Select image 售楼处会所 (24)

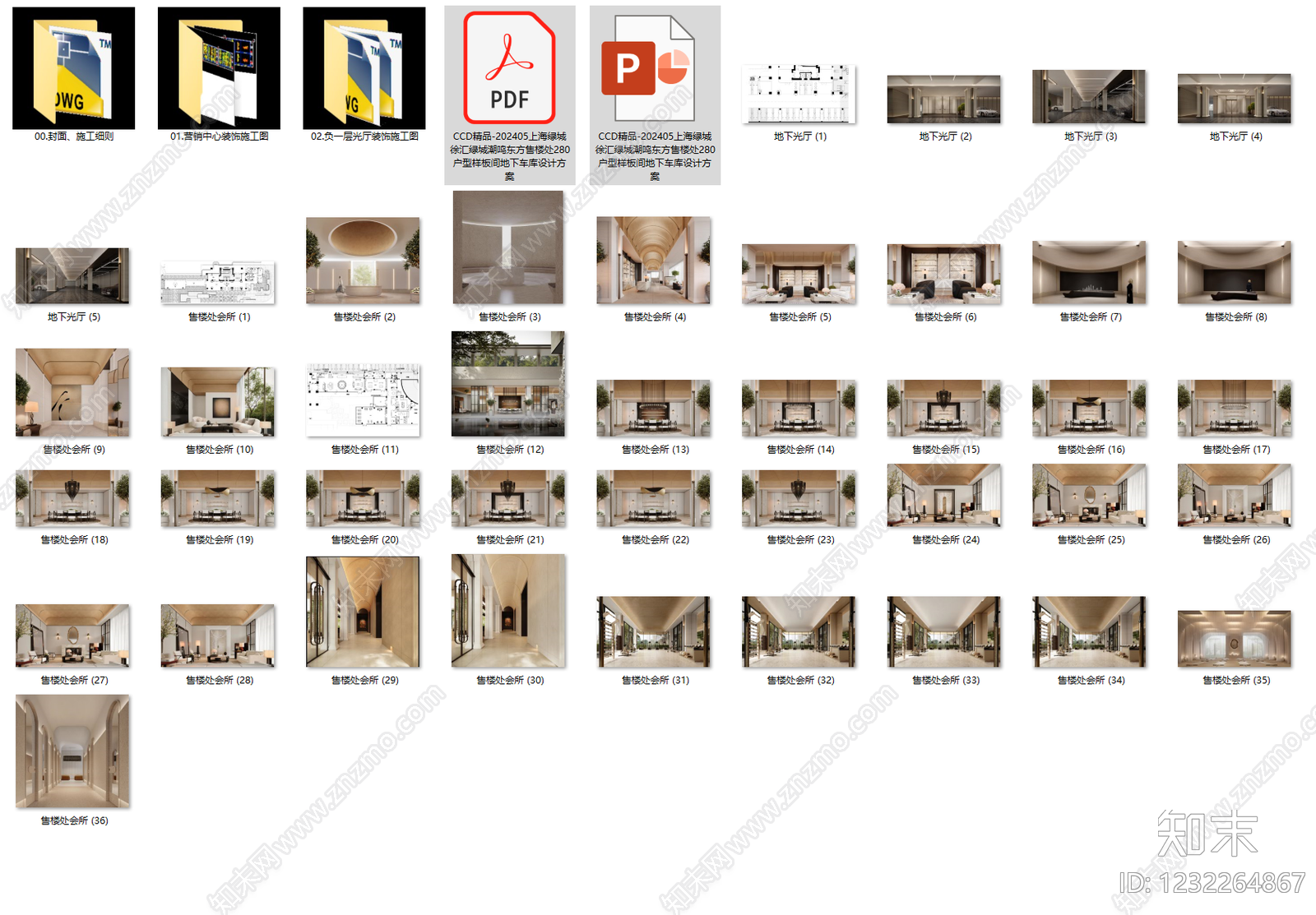(x=944, y=496)
